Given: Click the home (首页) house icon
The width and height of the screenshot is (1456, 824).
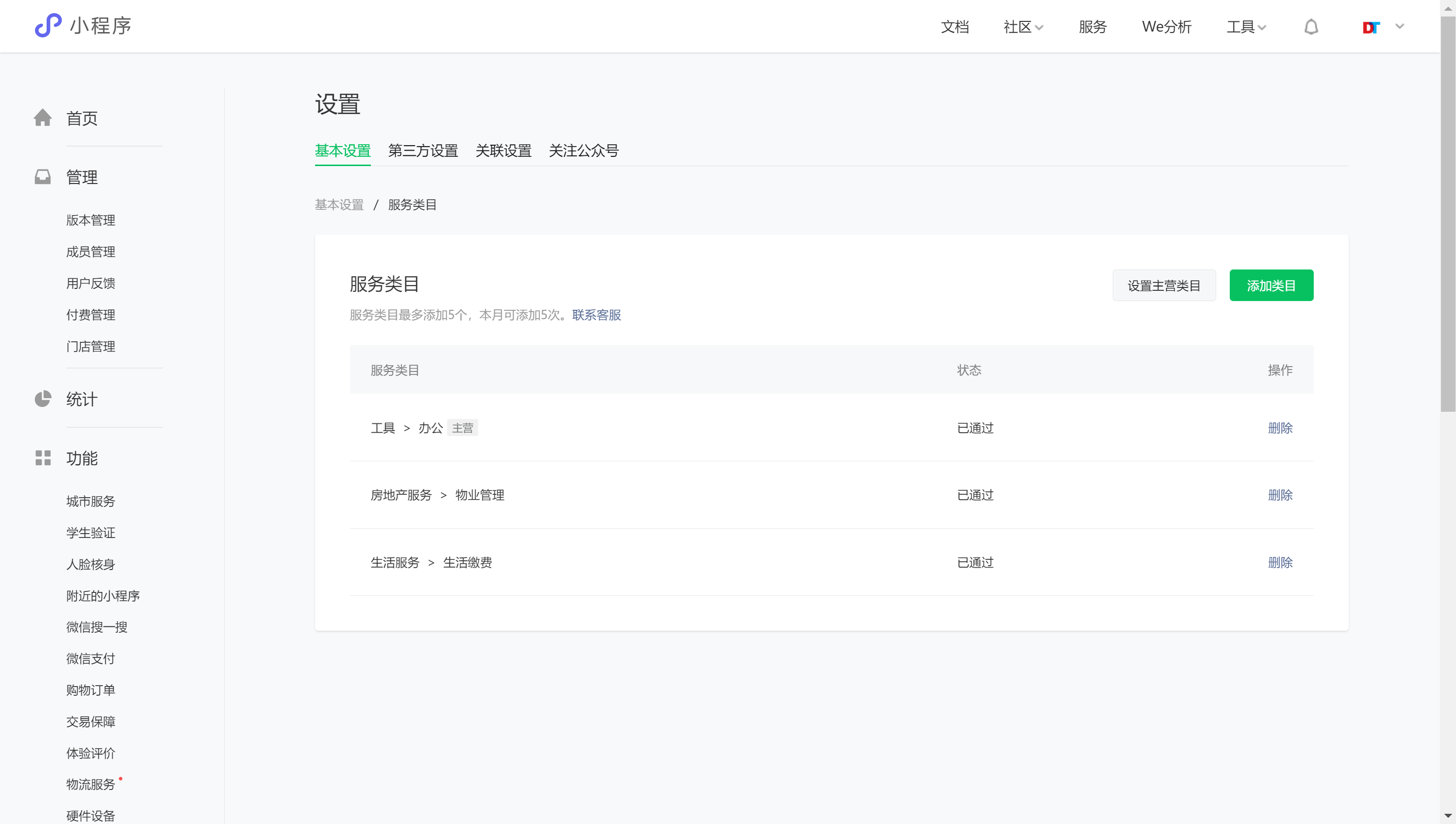Looking at the screenshot, I should (x=42, y=118).
